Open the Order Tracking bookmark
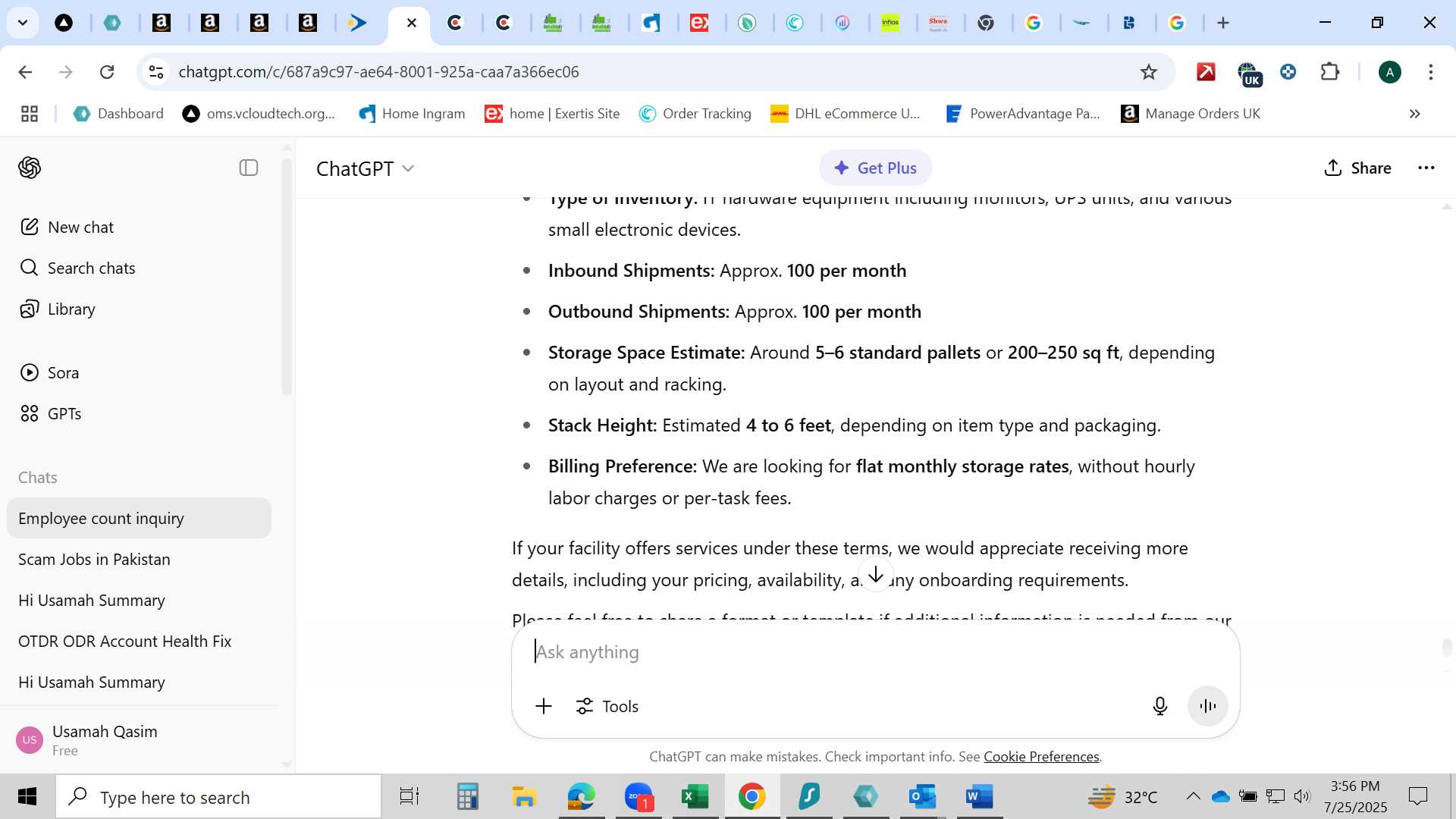The width and height of the screenshot is (1456, 819). (x=695, y=114)
